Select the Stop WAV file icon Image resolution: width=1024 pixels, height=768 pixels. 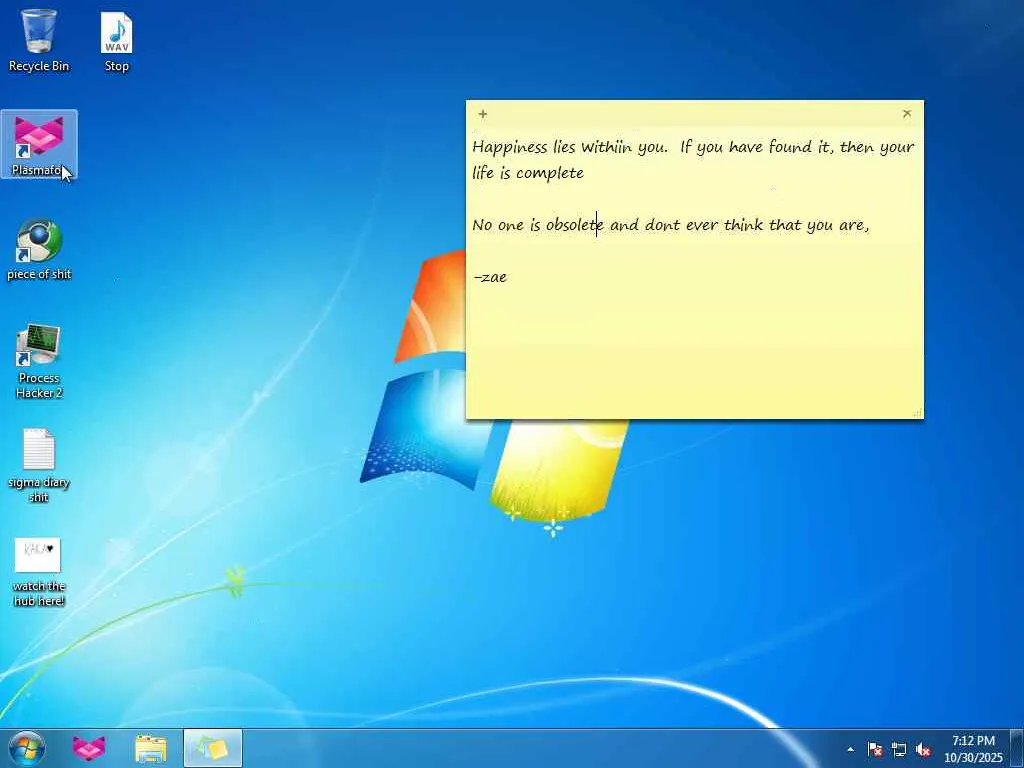point(116,40)
